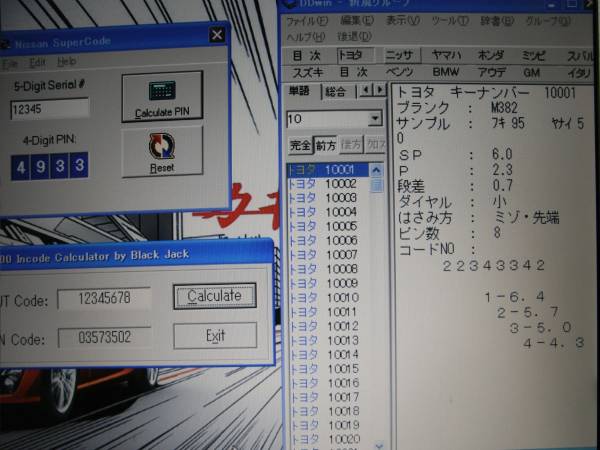Screen dimensions: 600x450
Task: Expand the search dropdown containing 10
Action: click(375, 119)
